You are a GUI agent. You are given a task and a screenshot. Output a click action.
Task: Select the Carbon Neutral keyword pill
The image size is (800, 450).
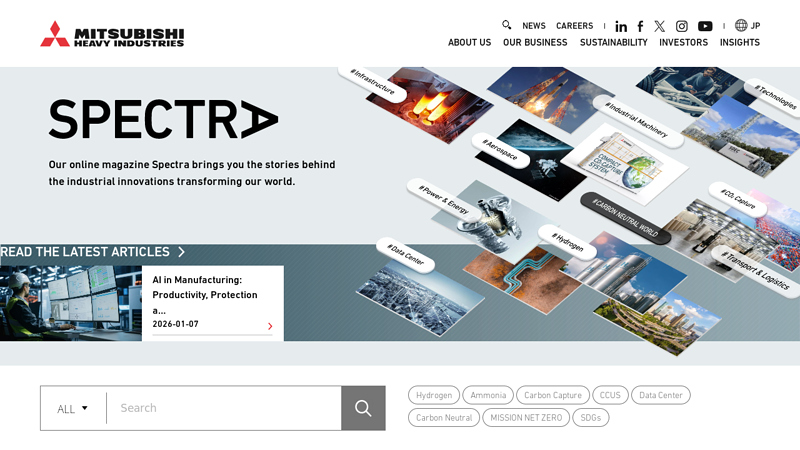pos(444,418)
